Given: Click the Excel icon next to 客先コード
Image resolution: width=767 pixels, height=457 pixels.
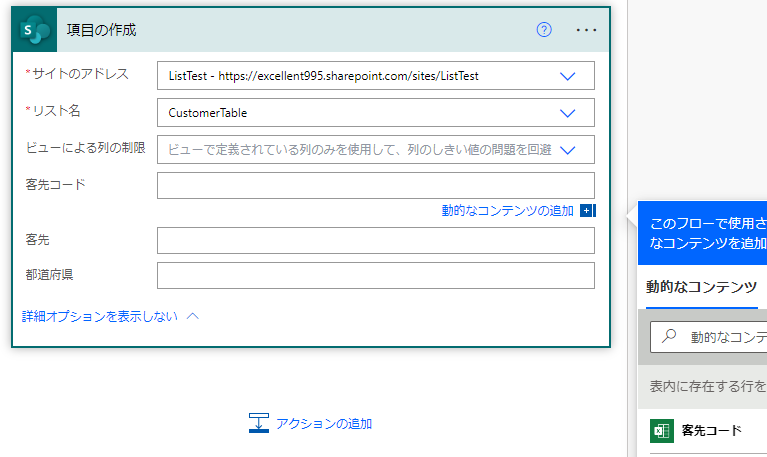Looking at the screenshot, I should (660, 431).
